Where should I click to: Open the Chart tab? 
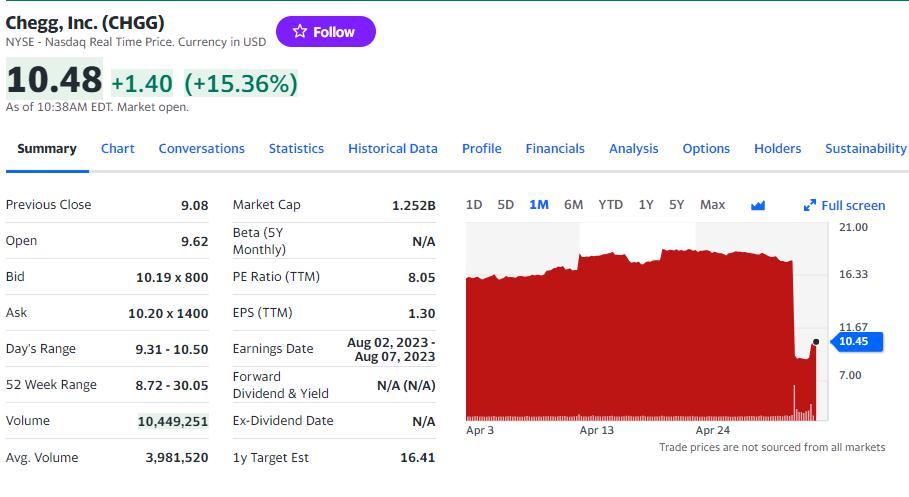tap(118, 148)
